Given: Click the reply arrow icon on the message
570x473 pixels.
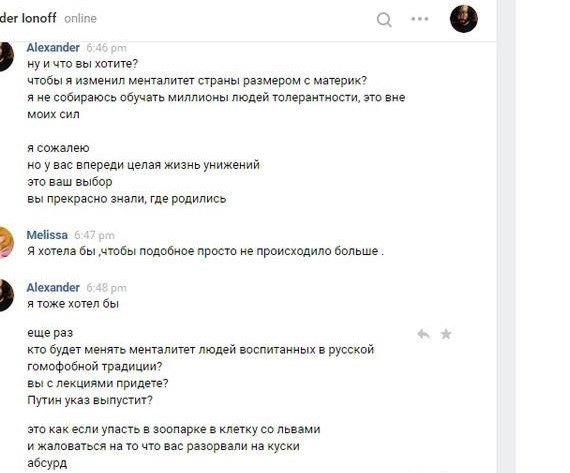Looking at the screenshot, I should pos(424,334).
